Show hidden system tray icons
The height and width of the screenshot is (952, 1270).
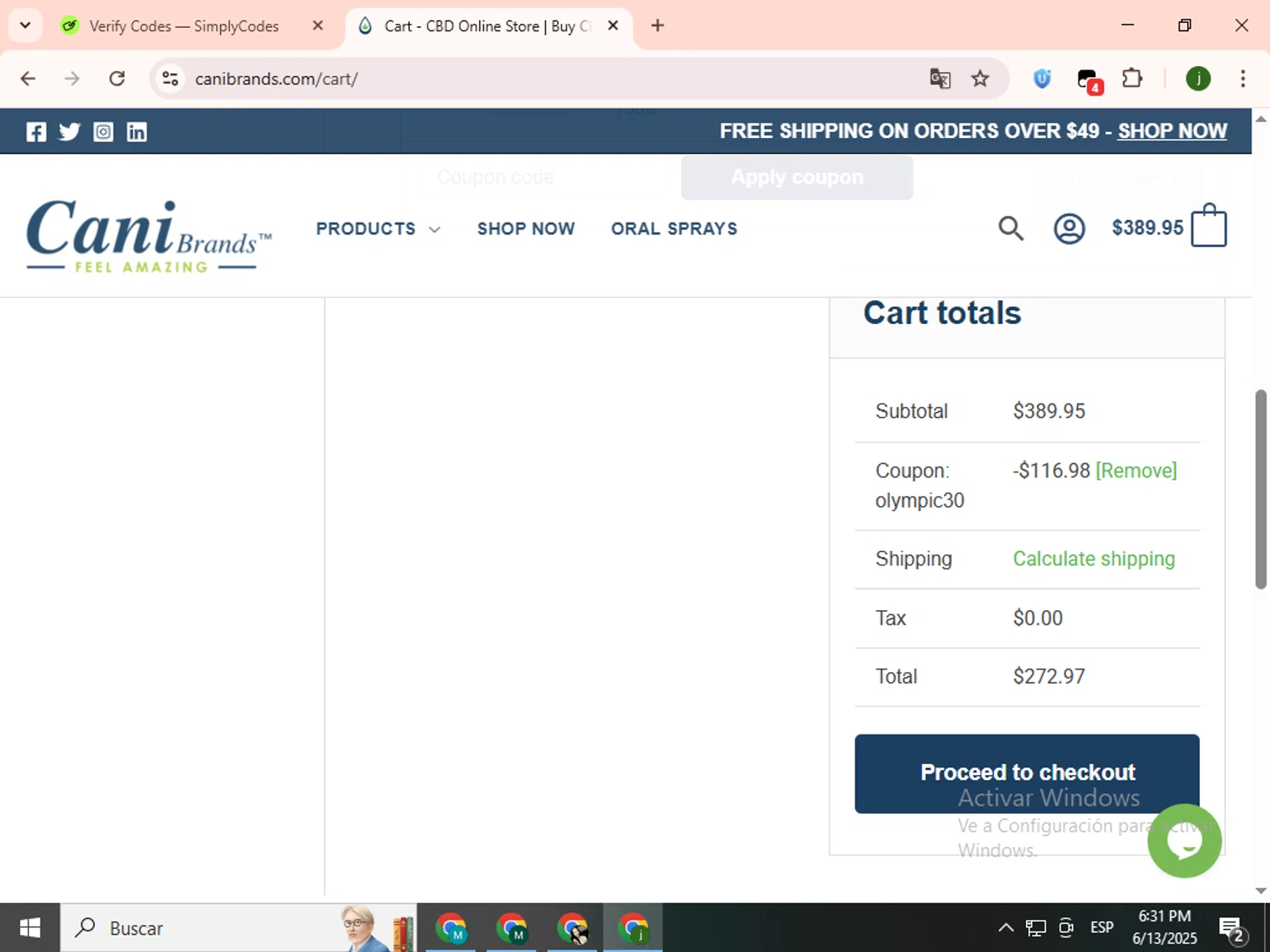point(1005,928)
